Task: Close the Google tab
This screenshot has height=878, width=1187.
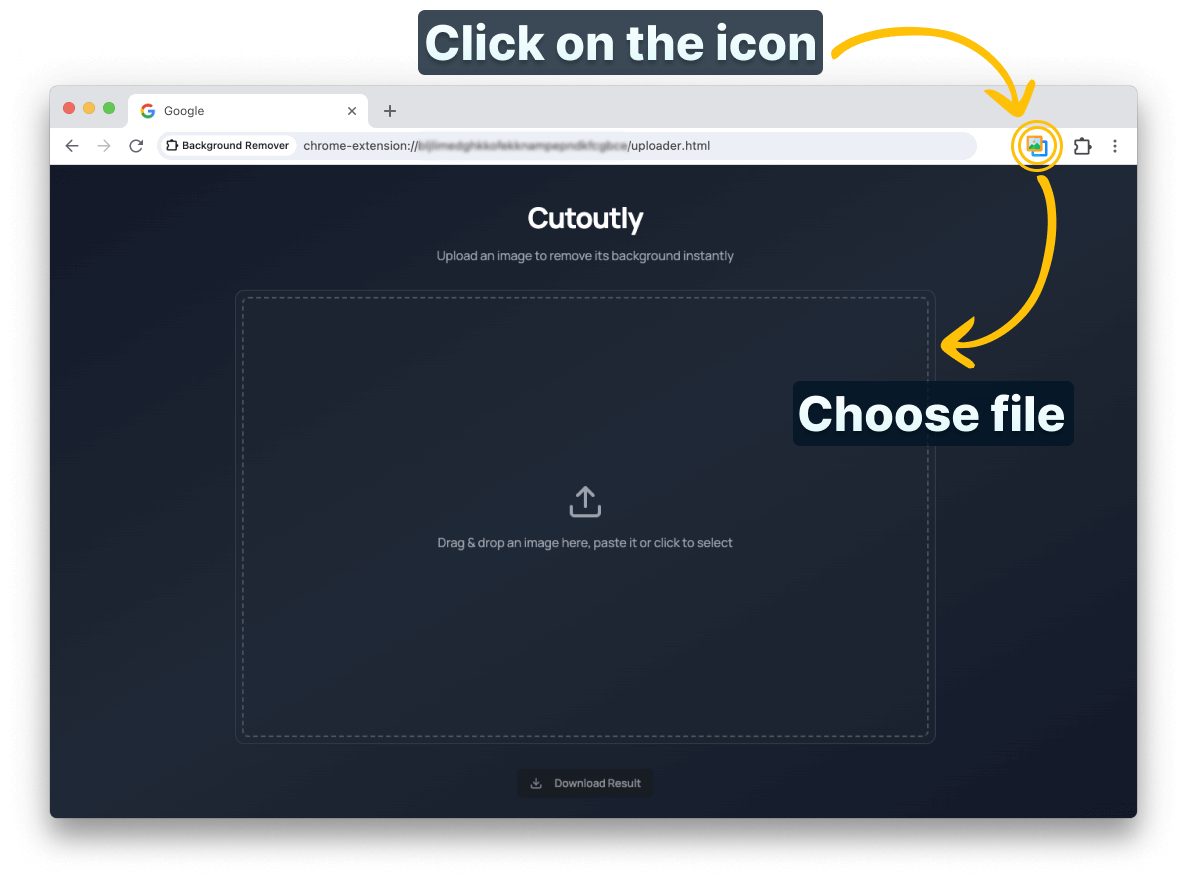Action: [352, 111]
